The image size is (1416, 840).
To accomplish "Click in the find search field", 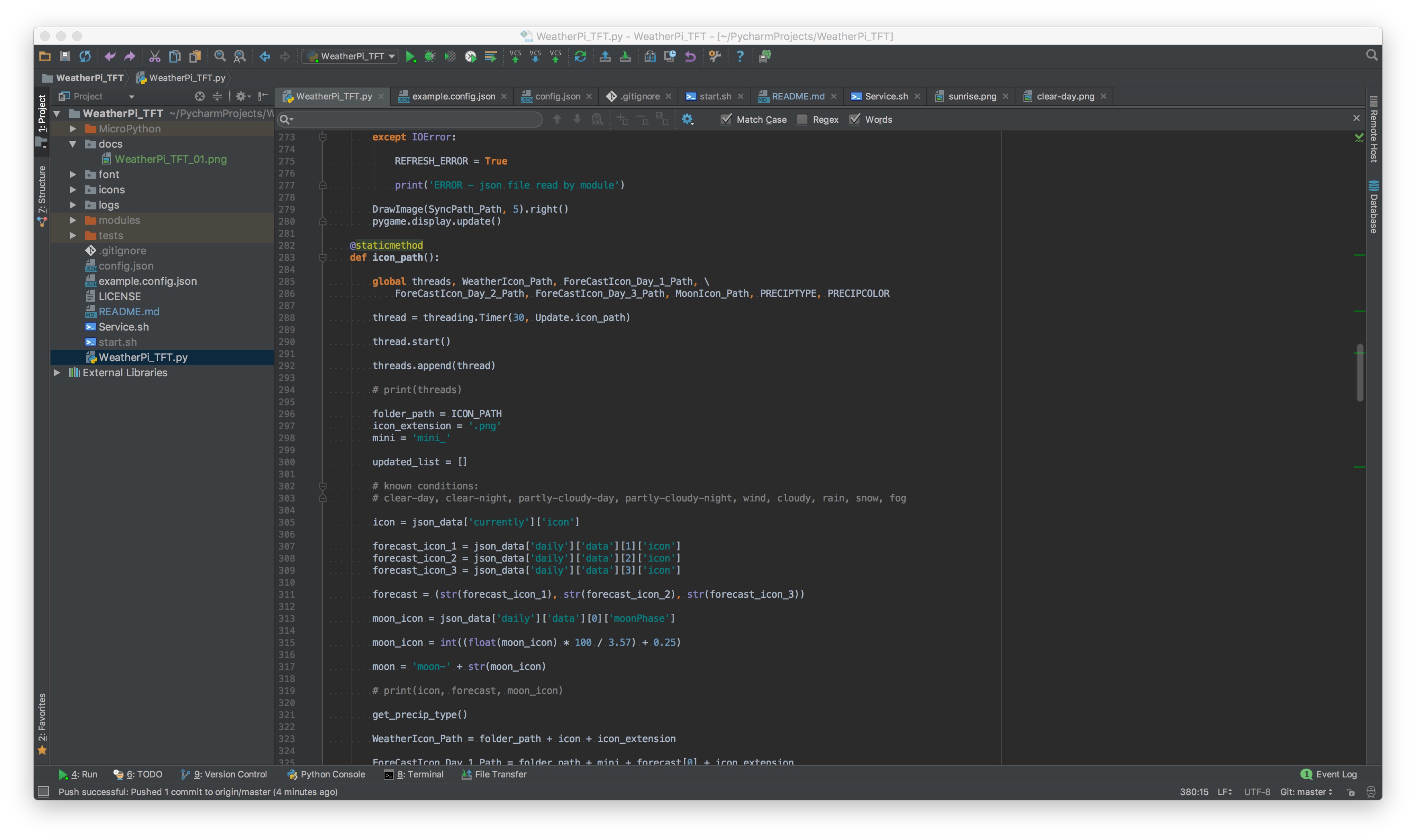I will click(413, 120).
